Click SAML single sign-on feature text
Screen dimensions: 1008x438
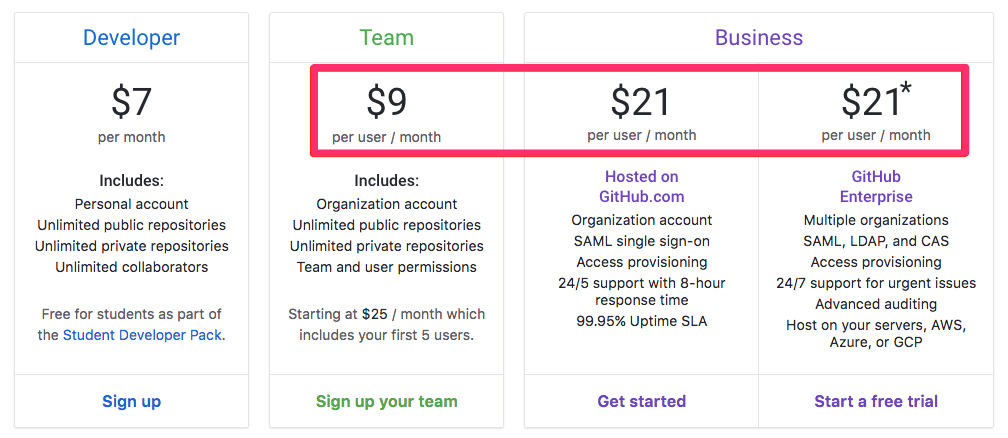[642, 241]
